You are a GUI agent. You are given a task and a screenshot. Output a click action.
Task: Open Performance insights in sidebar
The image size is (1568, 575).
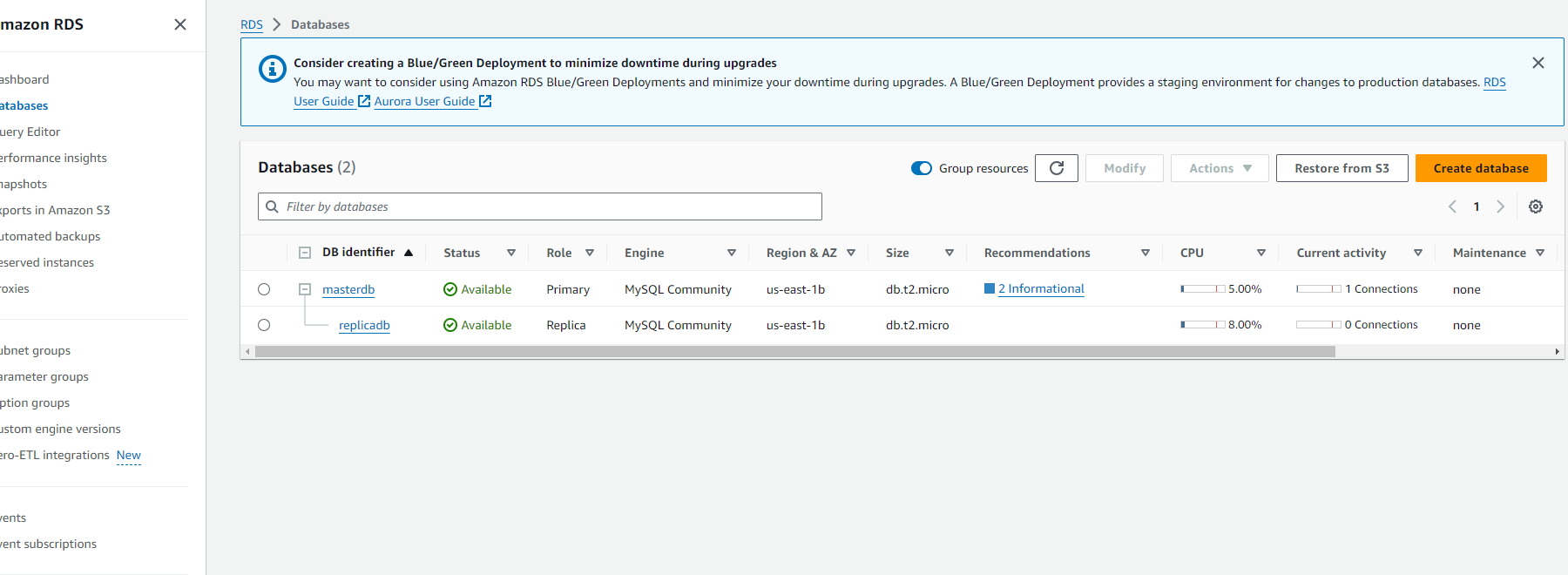(54, 158)
